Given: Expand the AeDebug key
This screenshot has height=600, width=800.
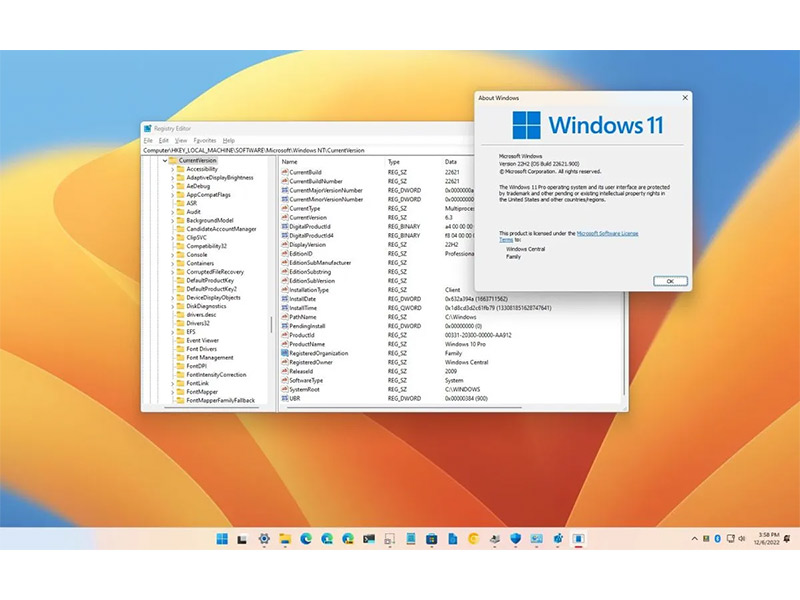Looking at the screenshot, I should click(172, 187).
